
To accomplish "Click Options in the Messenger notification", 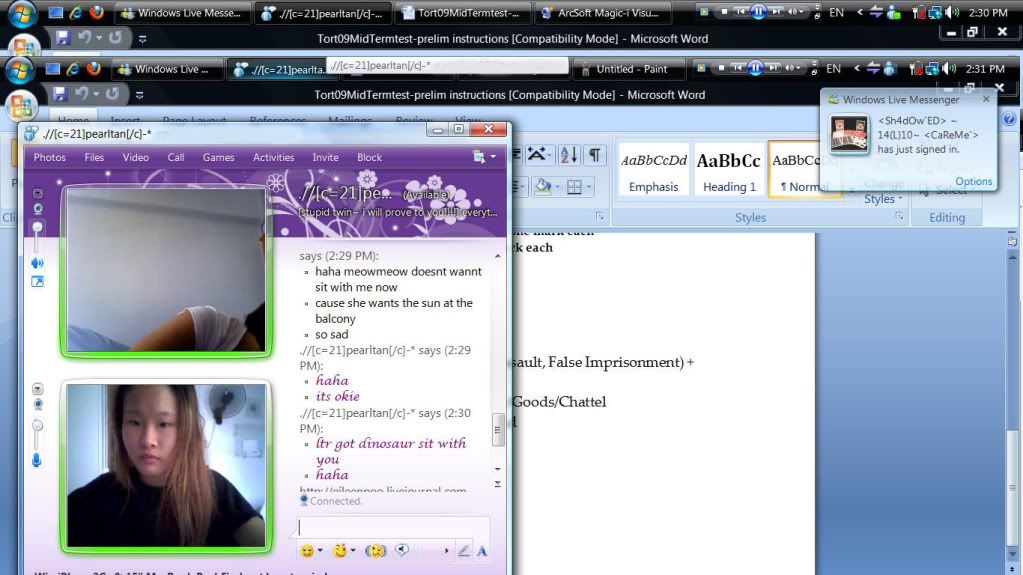I will 973,181.
